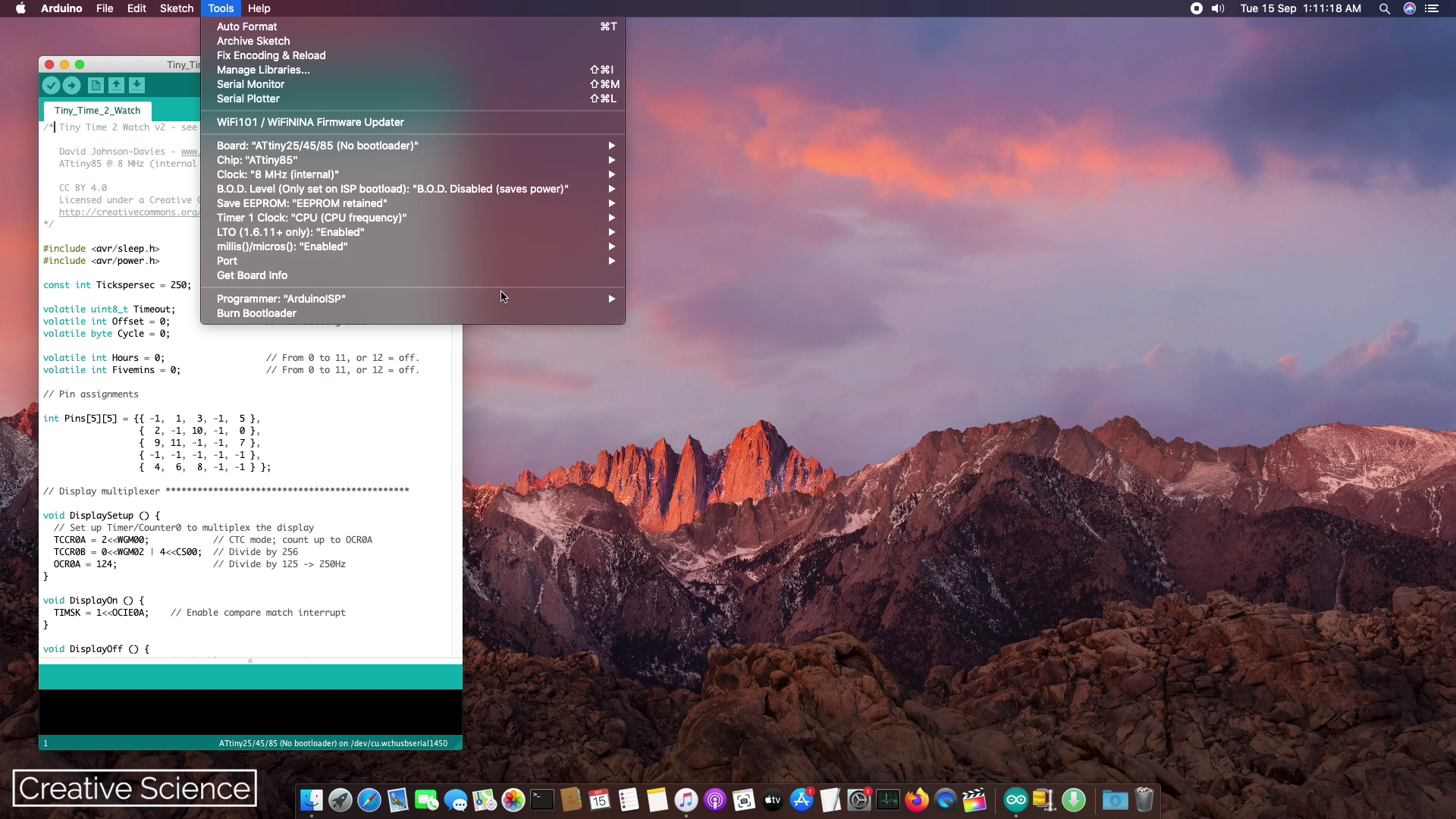Expand the Chip ATtiny85 submenu

[x=413, y=160]
